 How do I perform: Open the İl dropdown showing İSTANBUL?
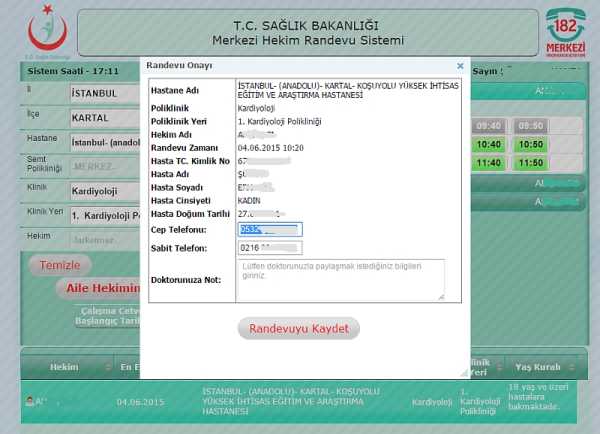pos(105,93)
